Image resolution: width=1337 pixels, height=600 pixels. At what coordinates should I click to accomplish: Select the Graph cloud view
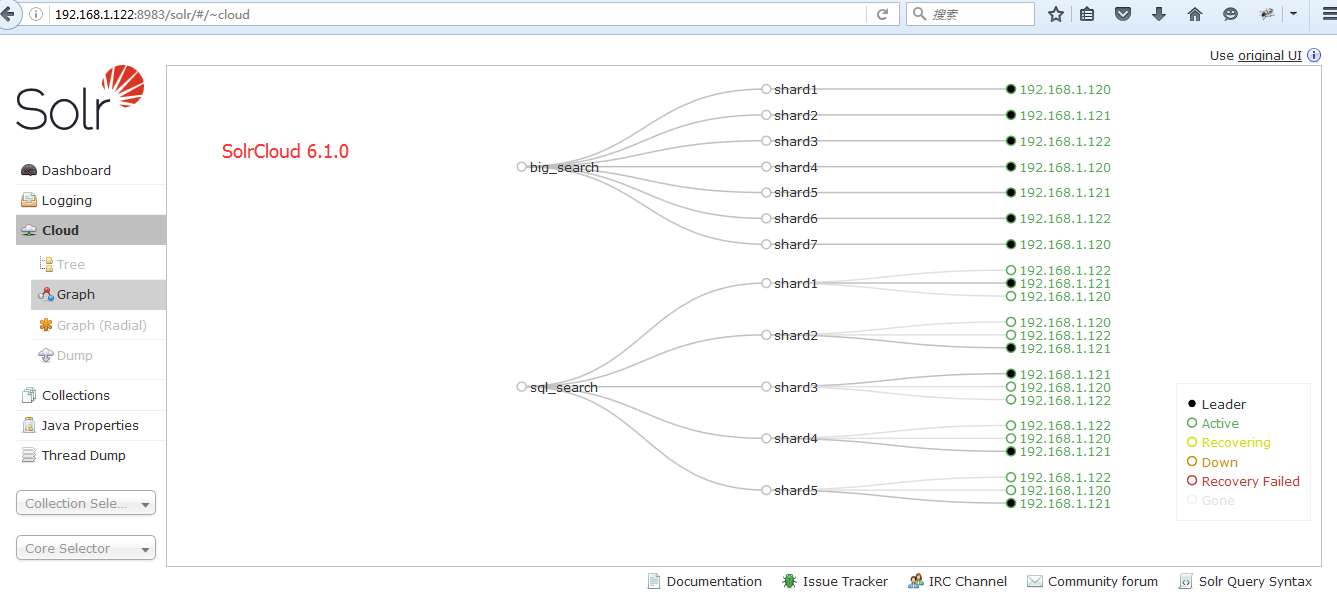tap(98, 294)
